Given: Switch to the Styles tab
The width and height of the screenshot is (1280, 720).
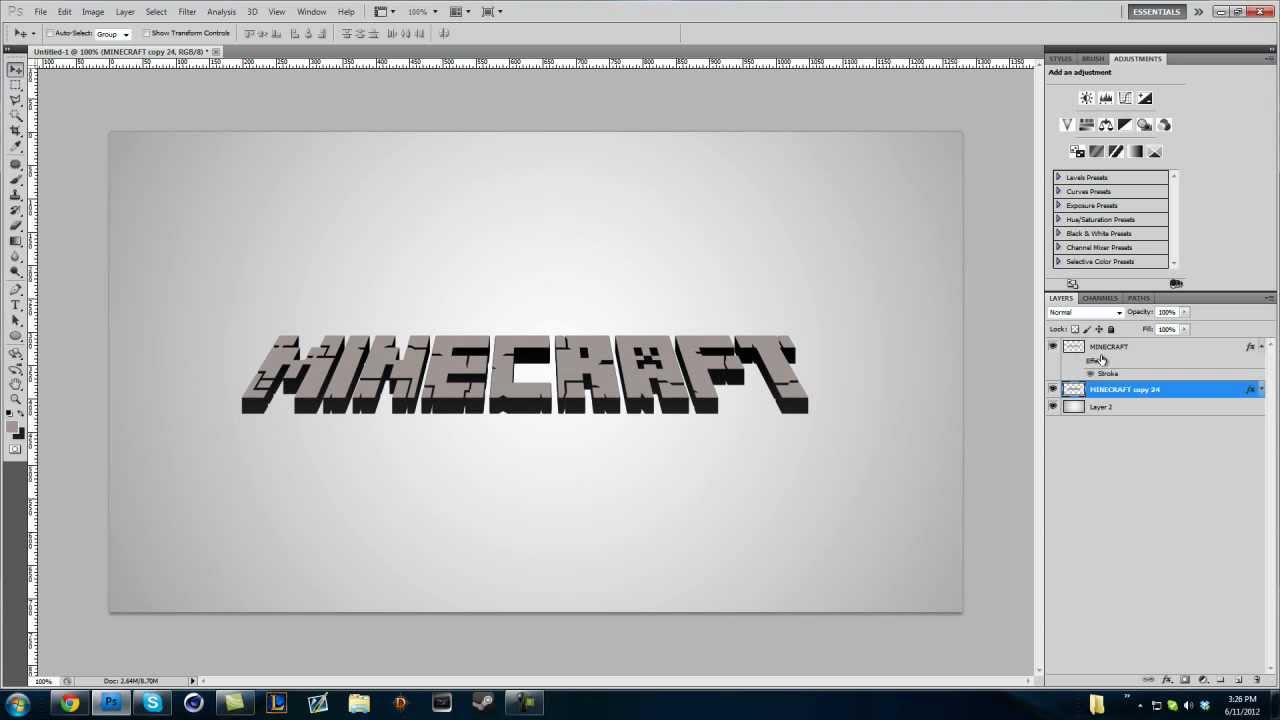Looking at the screenshot, I should [1060, 59].
